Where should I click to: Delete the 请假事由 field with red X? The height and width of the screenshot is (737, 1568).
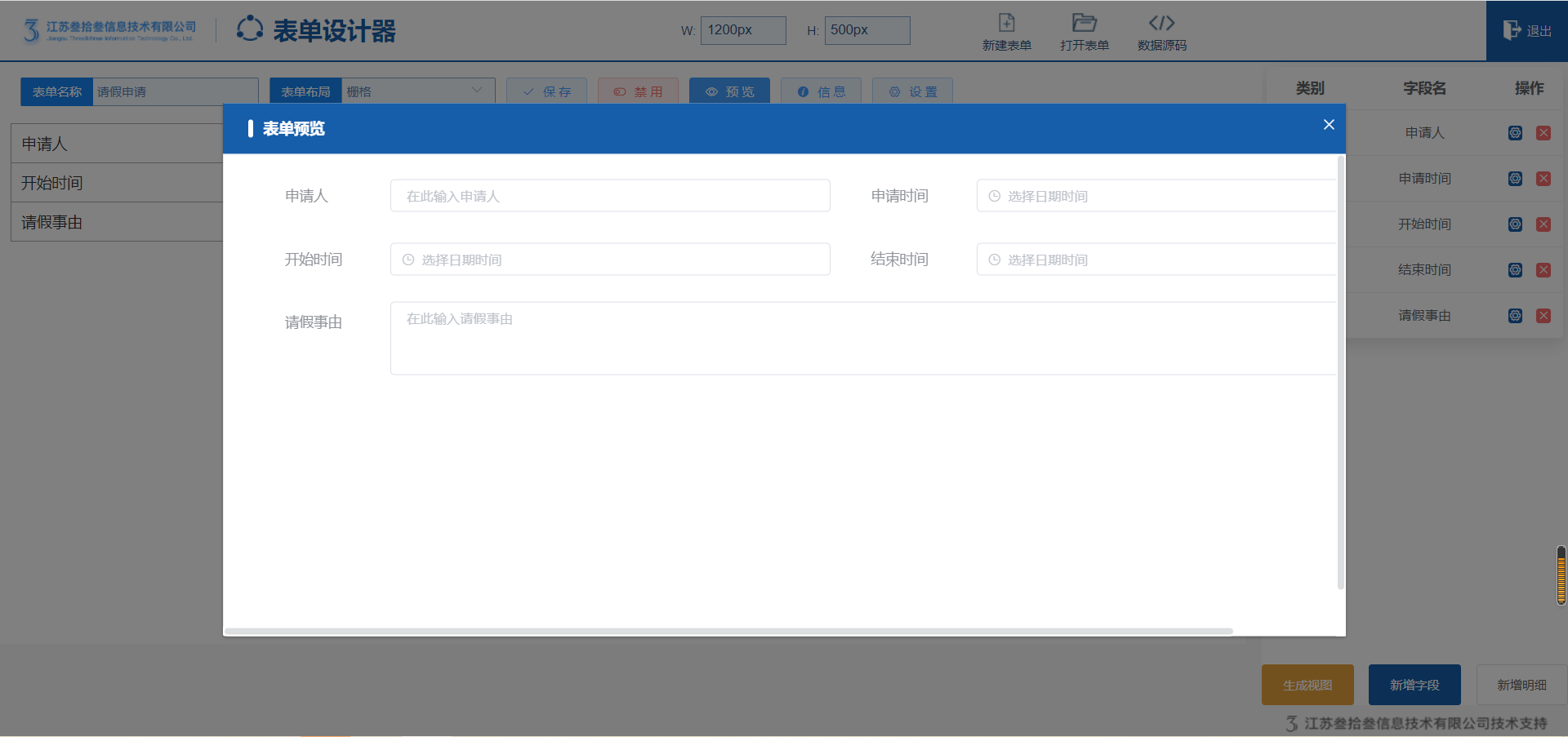click(1543, 316)
